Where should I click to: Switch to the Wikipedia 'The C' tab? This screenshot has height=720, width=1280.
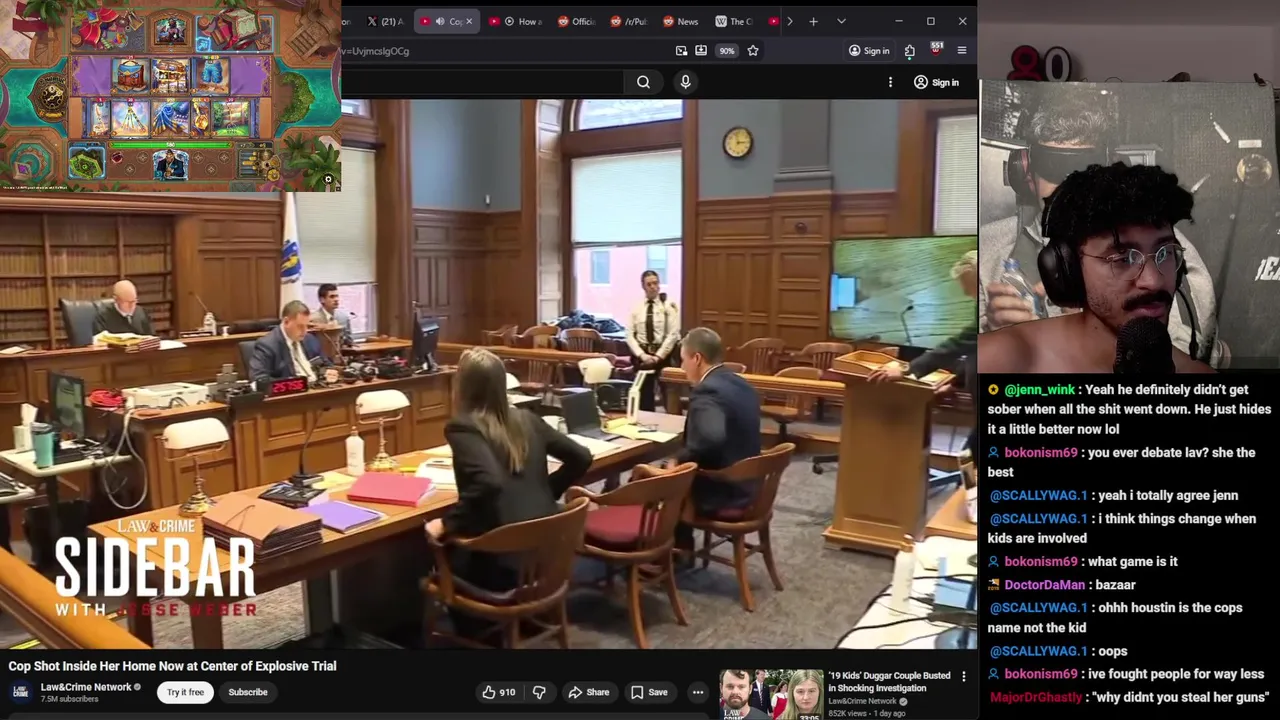point(734,21)
